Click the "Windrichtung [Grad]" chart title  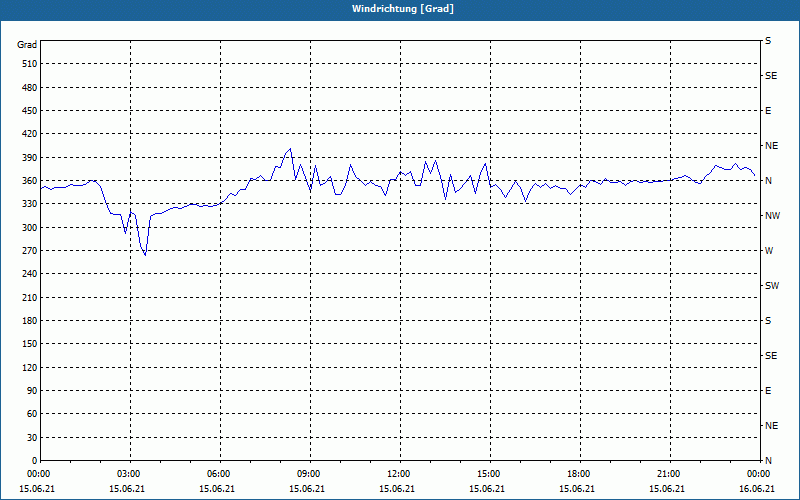(403, 9)
